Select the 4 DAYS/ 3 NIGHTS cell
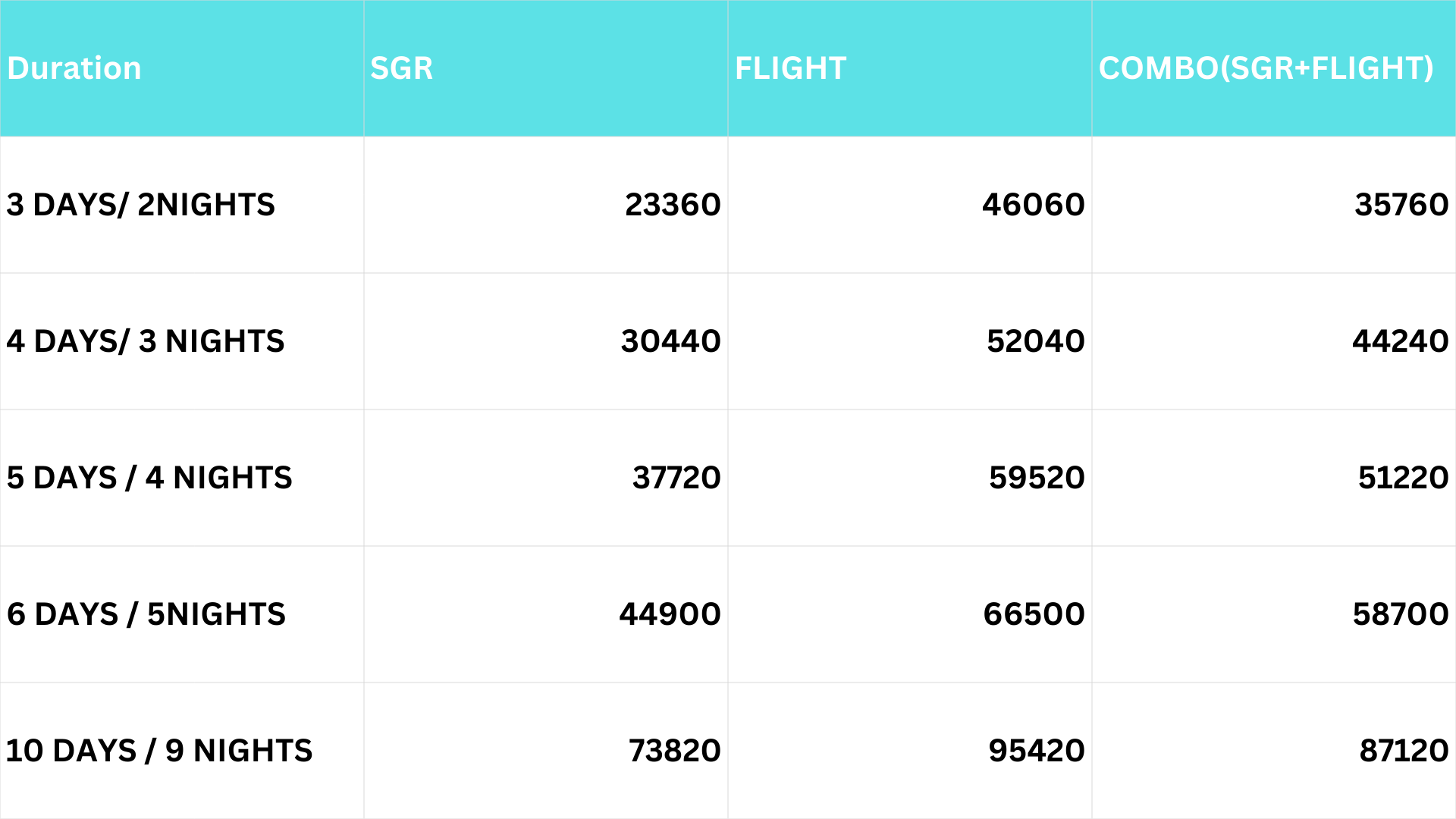The image size is (1456, 819). coord(146,341)
